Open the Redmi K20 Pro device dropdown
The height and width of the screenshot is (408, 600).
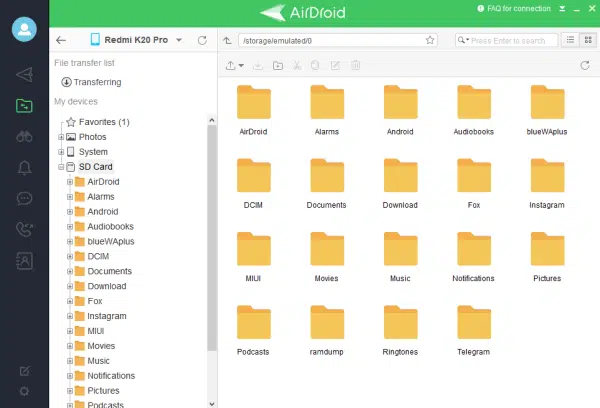pos(179,40)
